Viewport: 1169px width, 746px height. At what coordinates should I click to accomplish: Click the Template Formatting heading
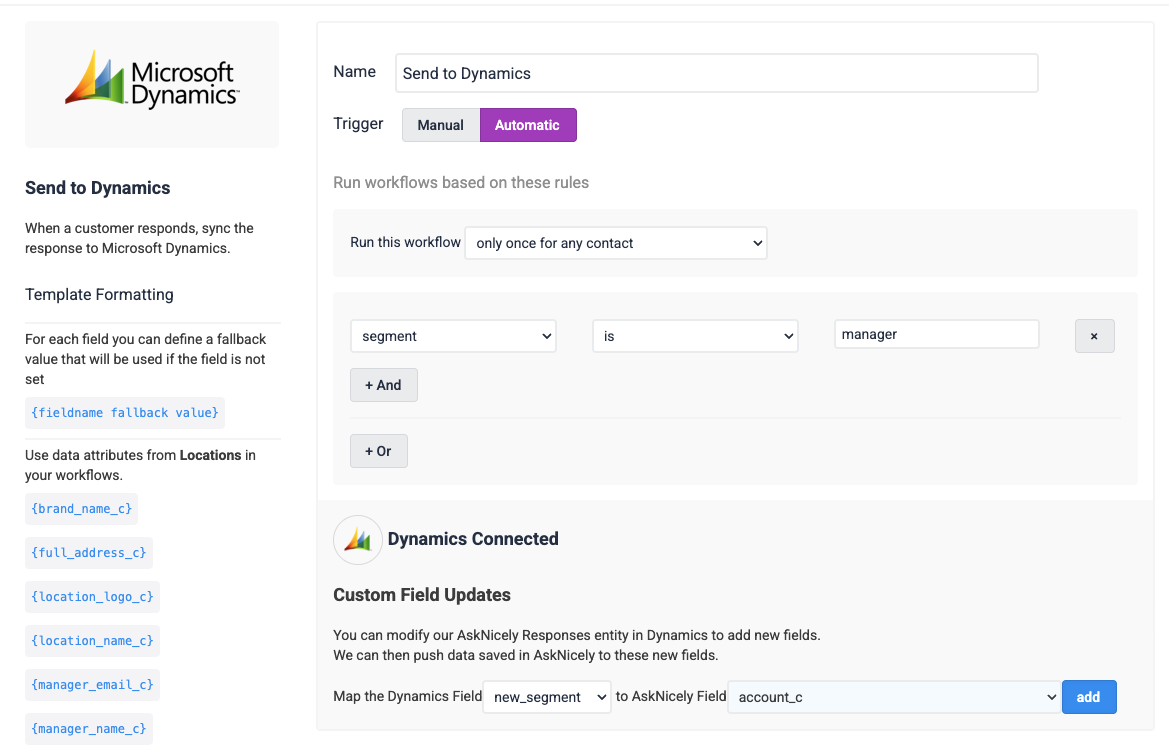click(x=99, y=294)
